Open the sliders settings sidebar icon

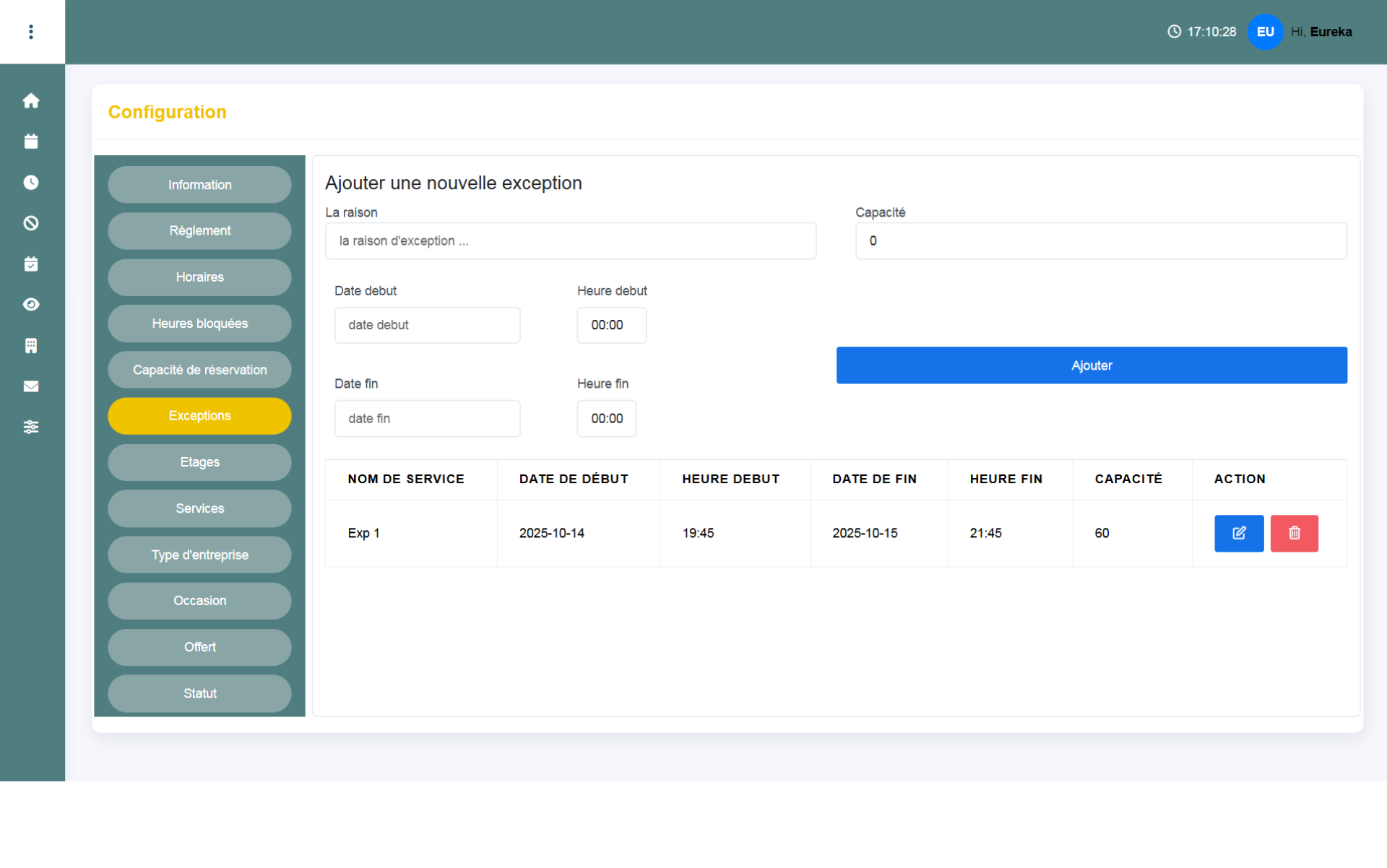(x=30, y=428)
